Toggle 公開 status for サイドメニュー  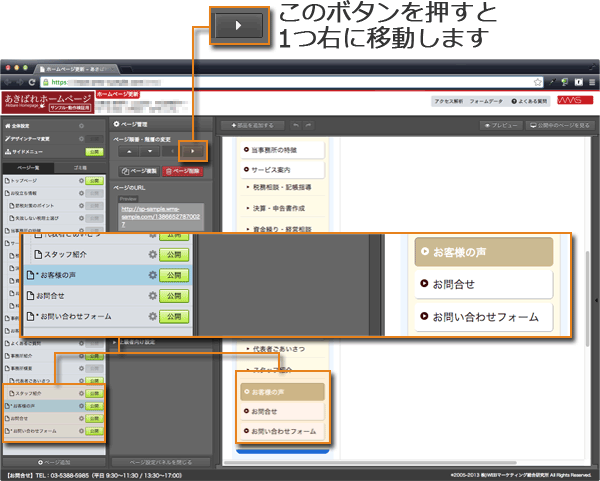(94, 152)
